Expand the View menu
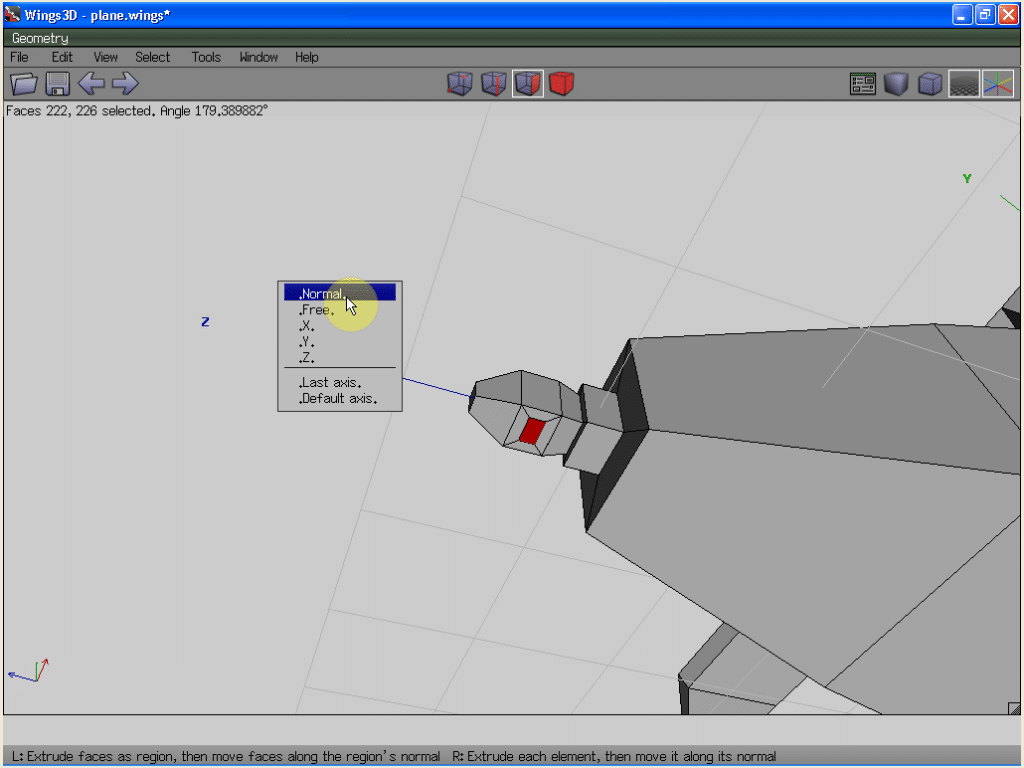1024x768 pixels. point(105,57)
